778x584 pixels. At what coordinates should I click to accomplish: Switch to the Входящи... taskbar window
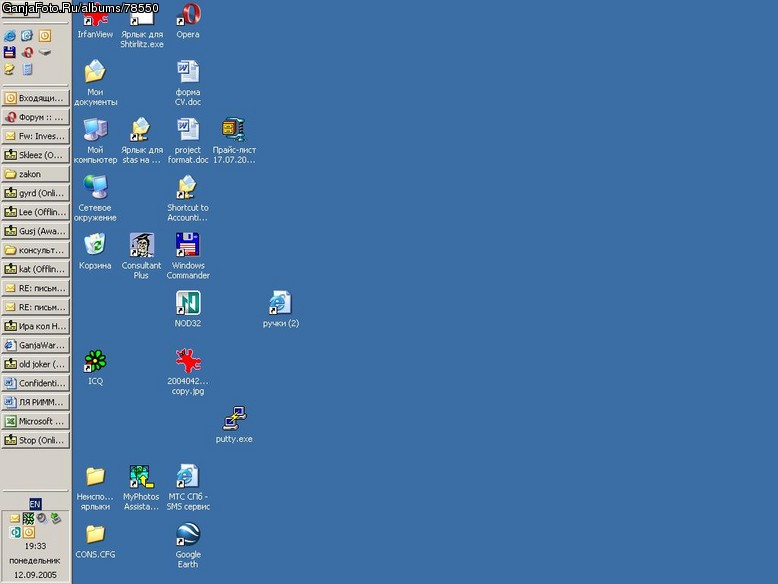[x=36, y=98]
